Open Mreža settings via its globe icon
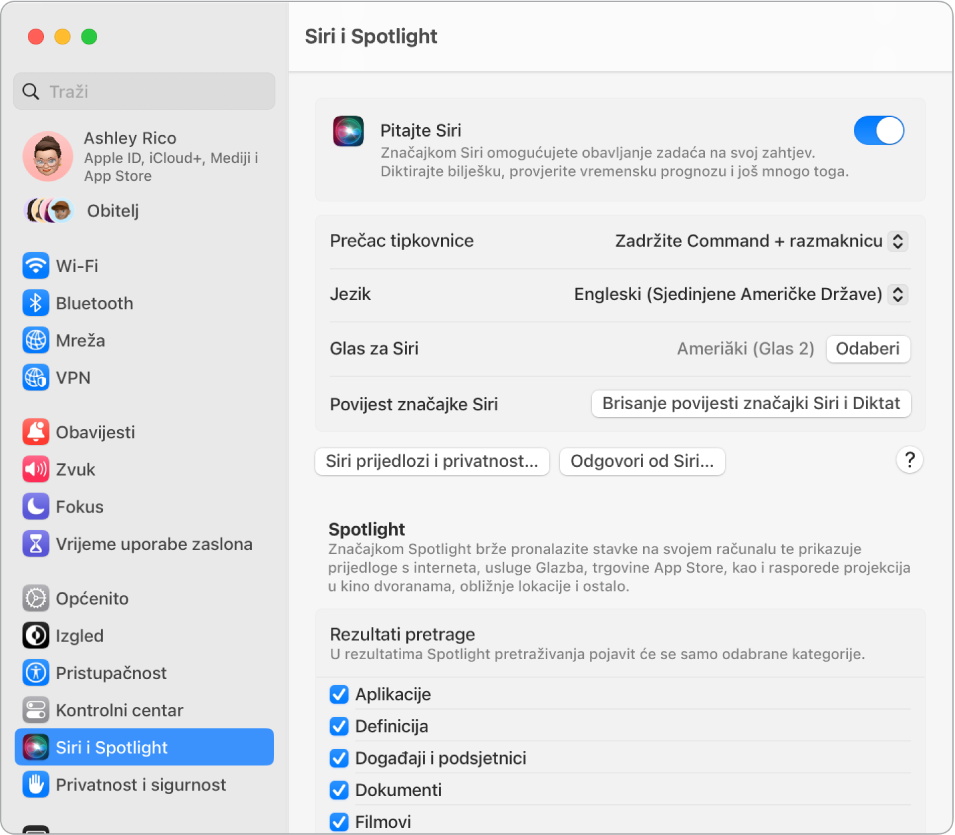955x835 pixels. [x=35, y=340]
